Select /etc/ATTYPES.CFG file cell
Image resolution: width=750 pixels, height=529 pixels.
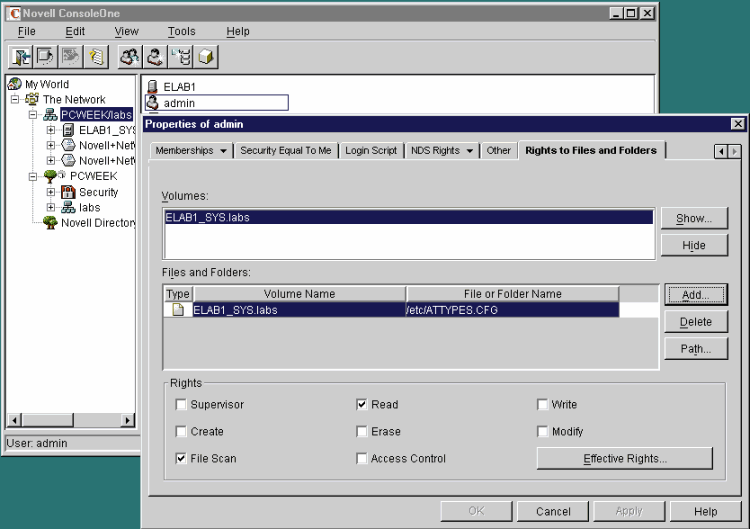[x=512, y=310]
